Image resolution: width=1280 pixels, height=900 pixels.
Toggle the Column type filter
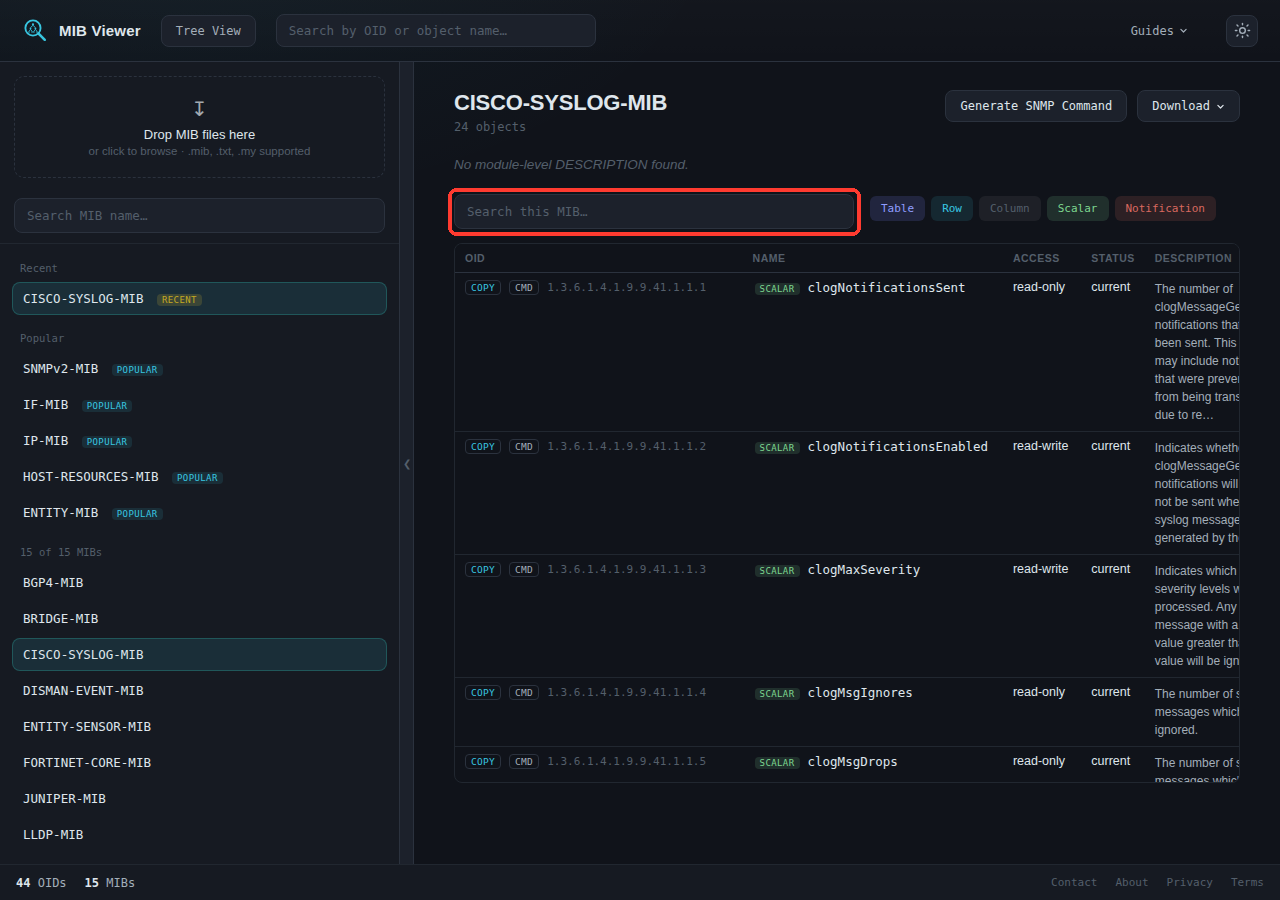click(x=1010, y=208)
